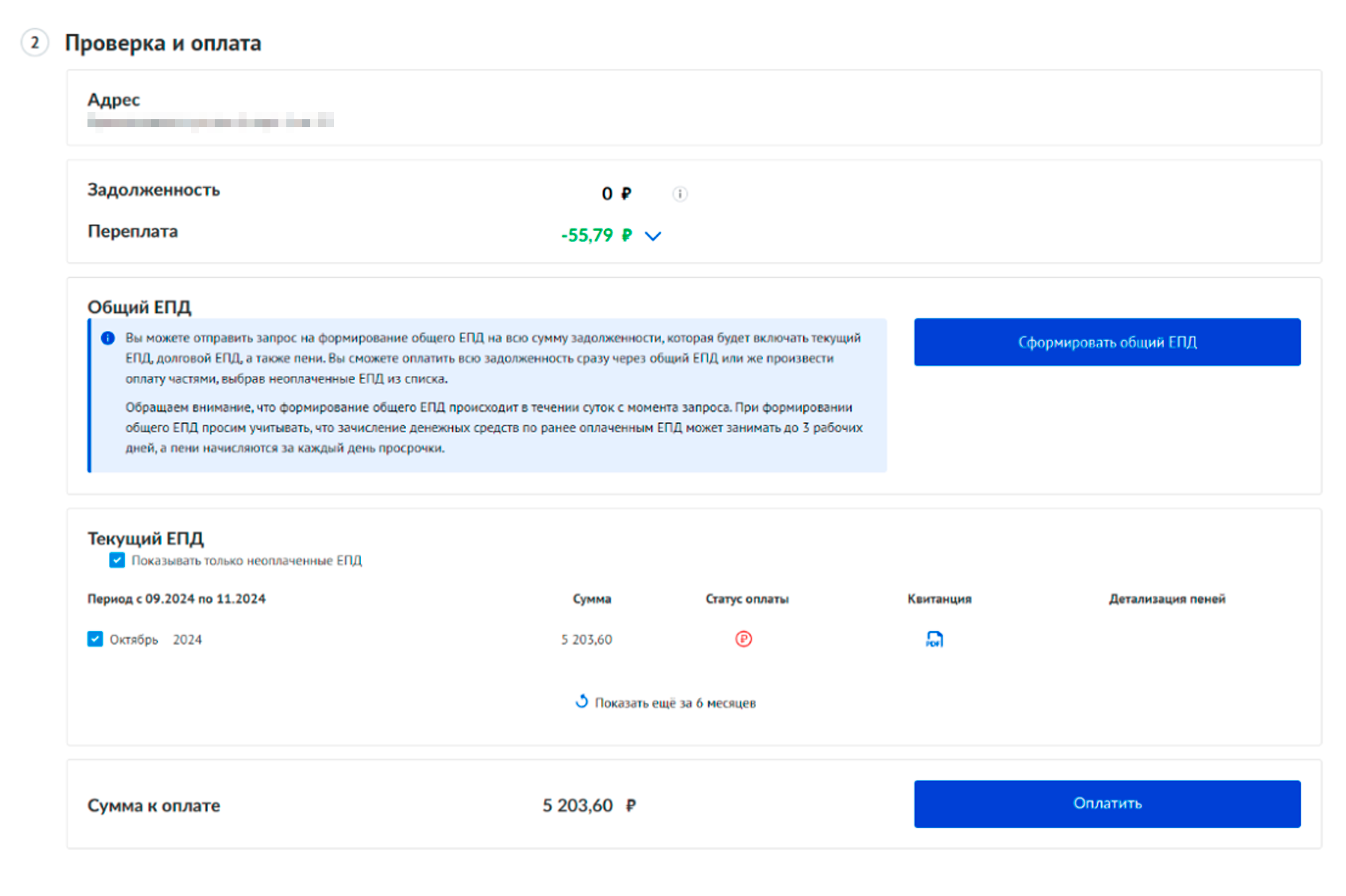Click the Статус оплаты column header
The image size is (1346, 896).
tap(747, 599)
